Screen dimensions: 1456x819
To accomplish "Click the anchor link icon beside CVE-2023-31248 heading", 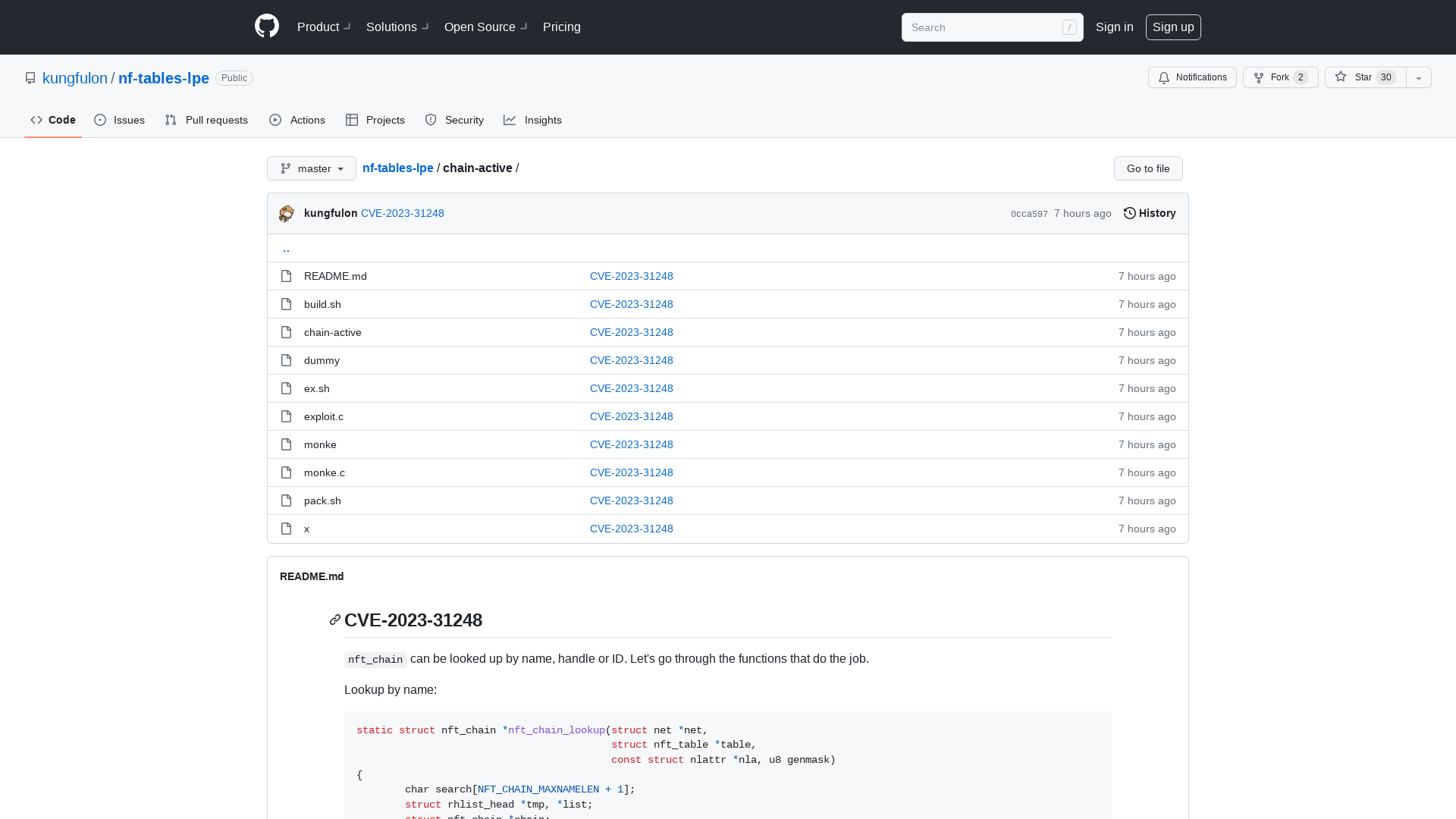I will tap(335, 620).
